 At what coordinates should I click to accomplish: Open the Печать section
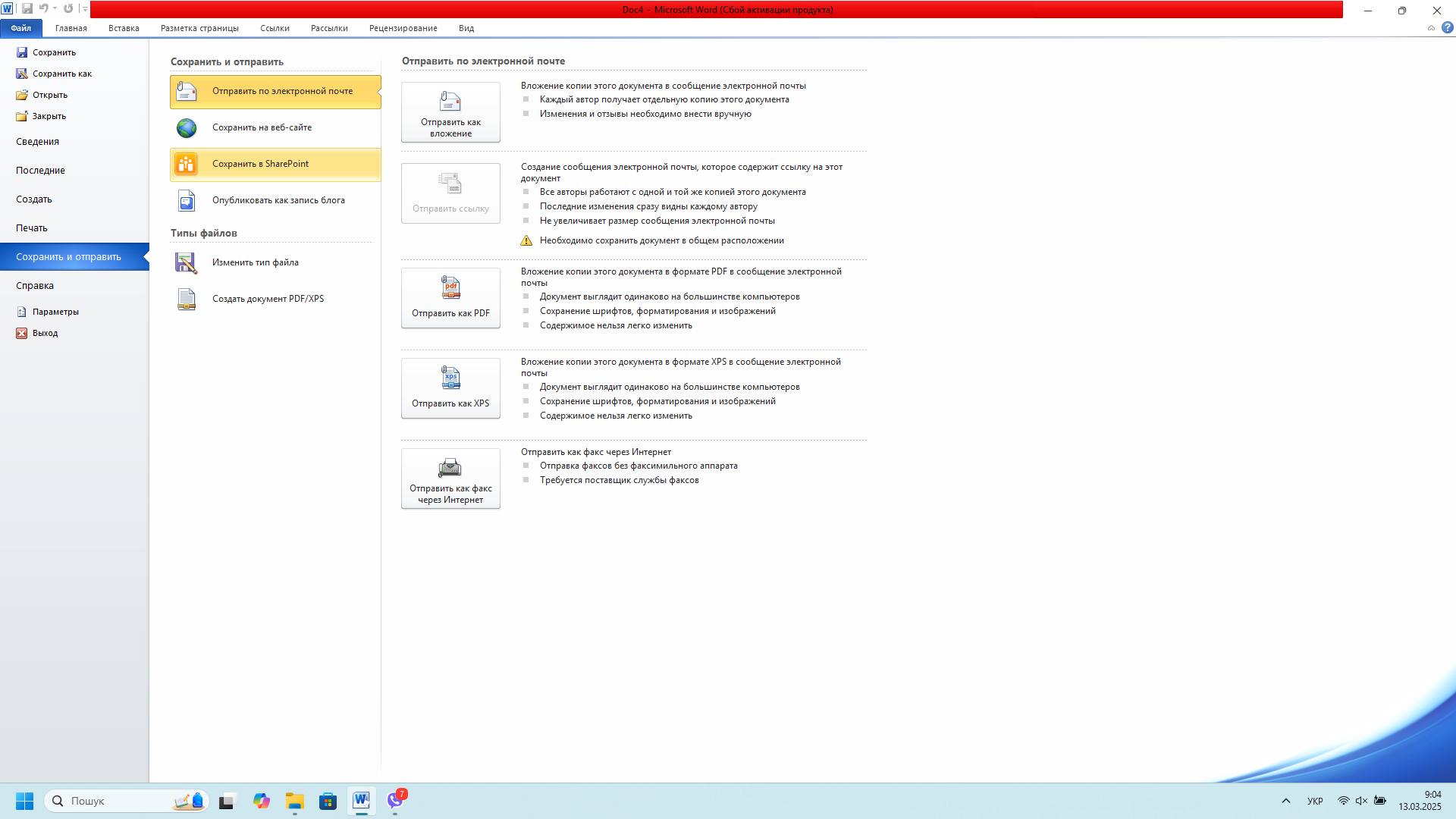pyautogui.click(x=74, y=228)
